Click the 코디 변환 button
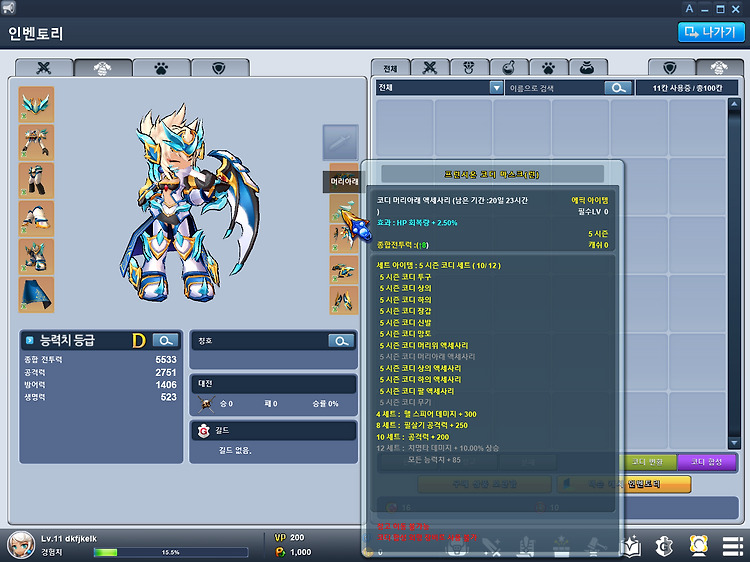750x562 pixels. [x=647, y=462]
